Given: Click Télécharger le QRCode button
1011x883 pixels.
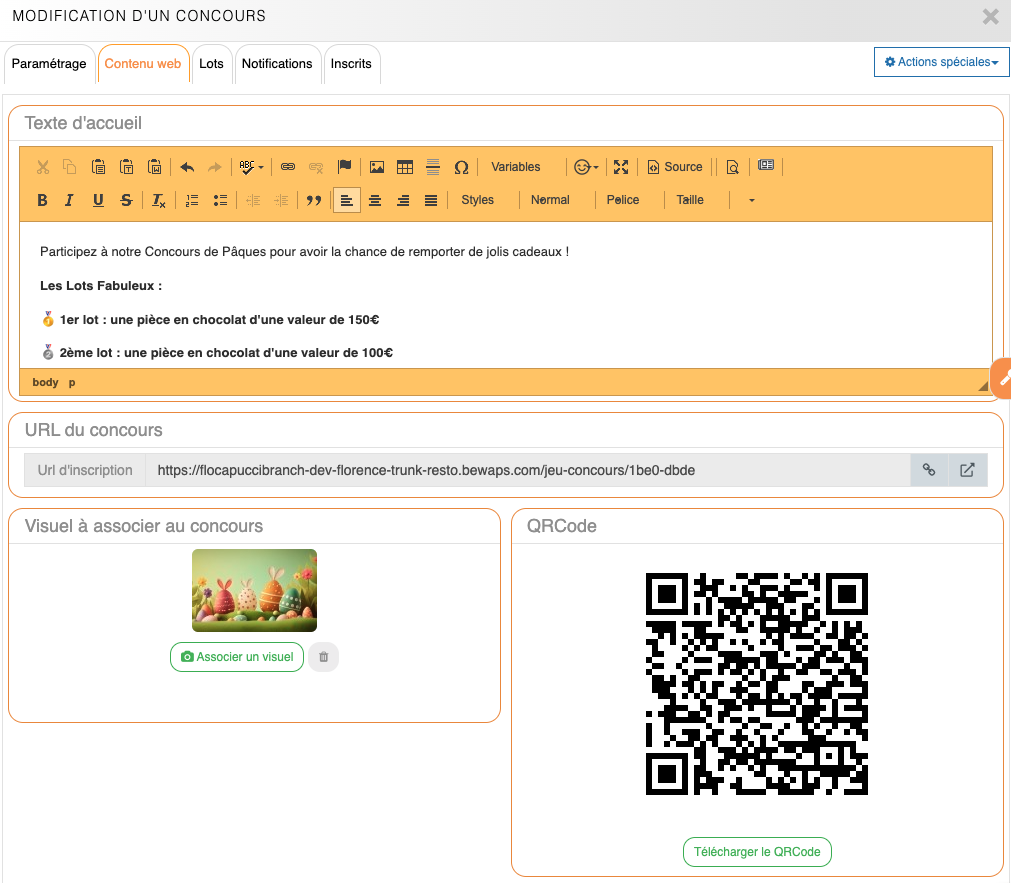Looking at the screenshot, I should pos(757,852).
